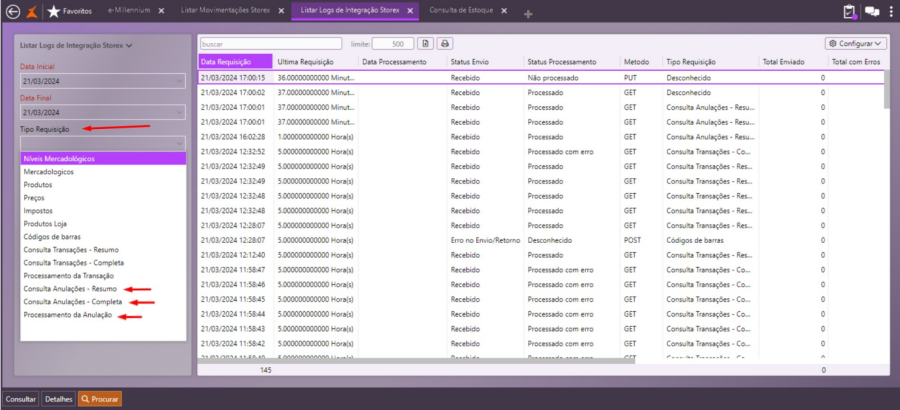
Task: Close the Listar Movimentações Storex tab
Action: [x=279, y=11]
